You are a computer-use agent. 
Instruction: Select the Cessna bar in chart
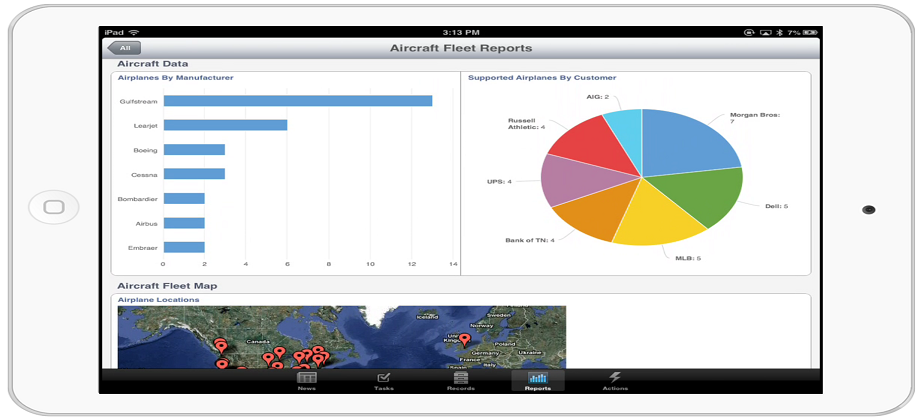point(194,174)
